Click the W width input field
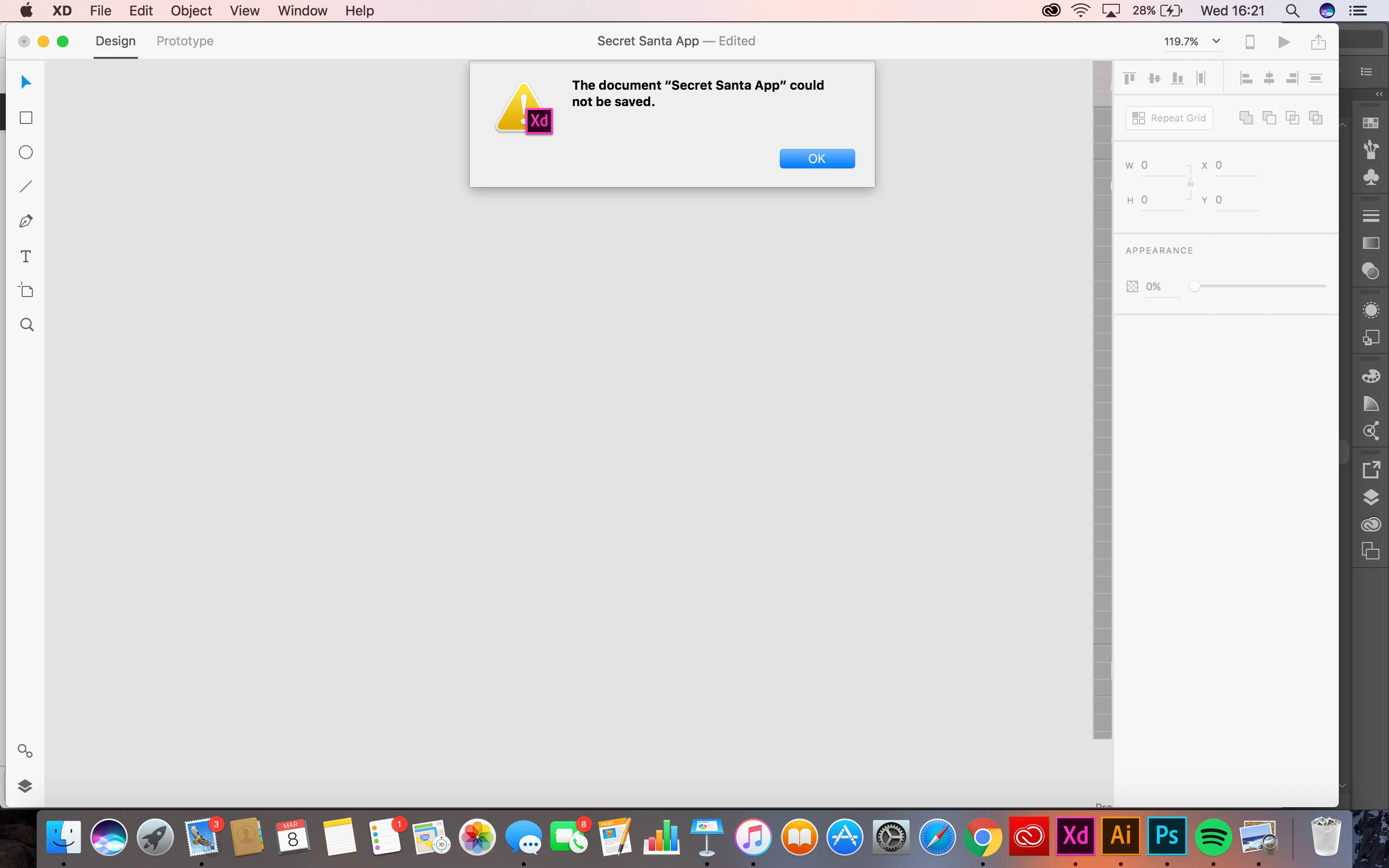Viewport: 1389px width, 868px height. click(1161, 165)
